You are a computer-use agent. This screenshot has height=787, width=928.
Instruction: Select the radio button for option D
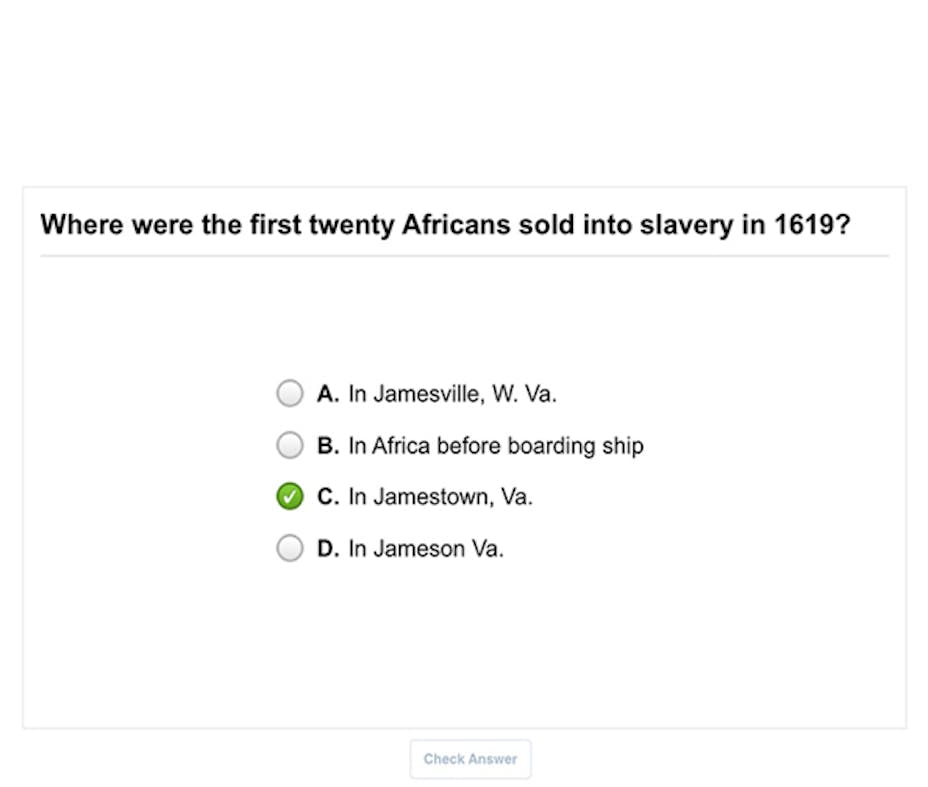(289, 548)
